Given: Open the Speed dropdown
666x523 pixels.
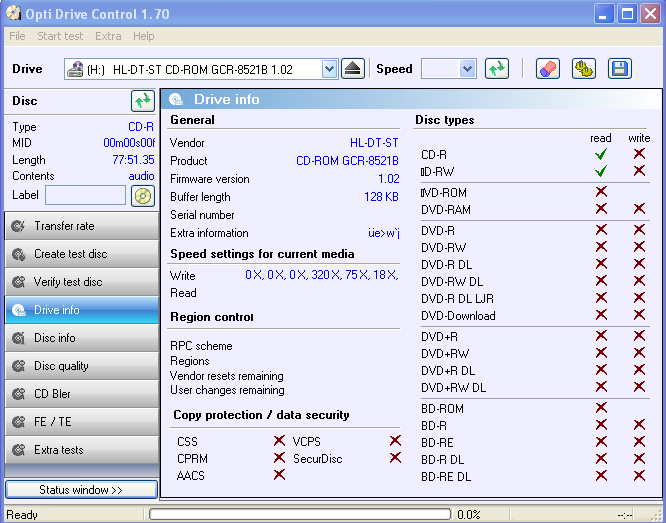Looking at the screenshot, I should pos(467,69).
